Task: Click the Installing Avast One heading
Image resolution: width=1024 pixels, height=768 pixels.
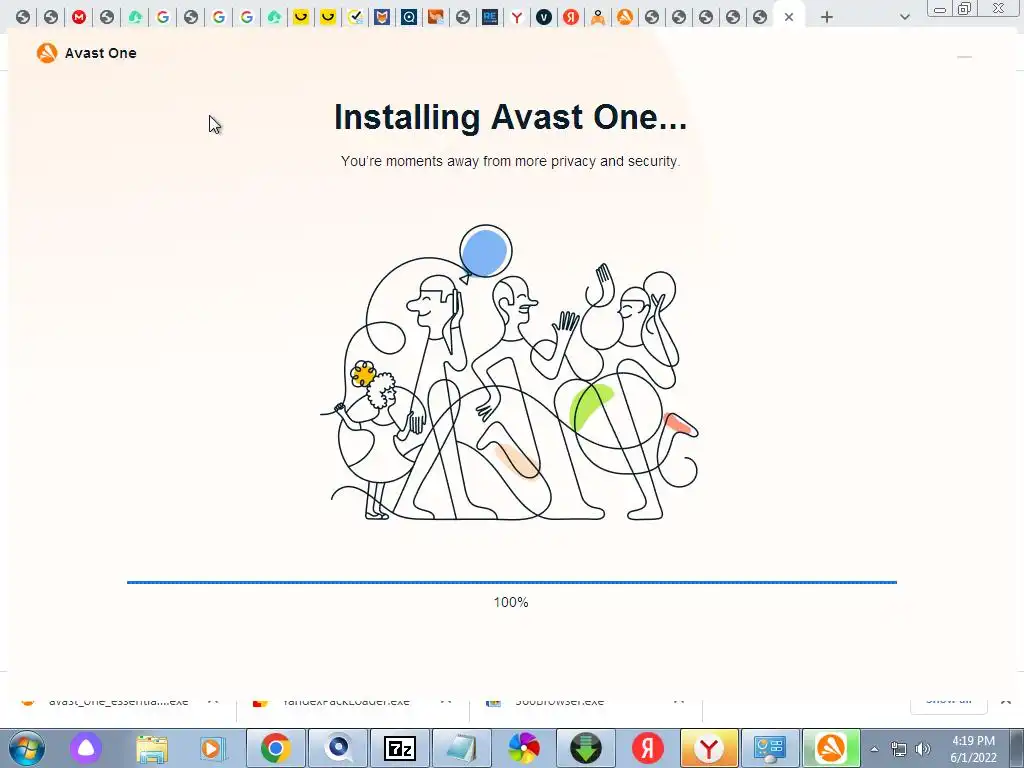Action: [x=510, y=117]
